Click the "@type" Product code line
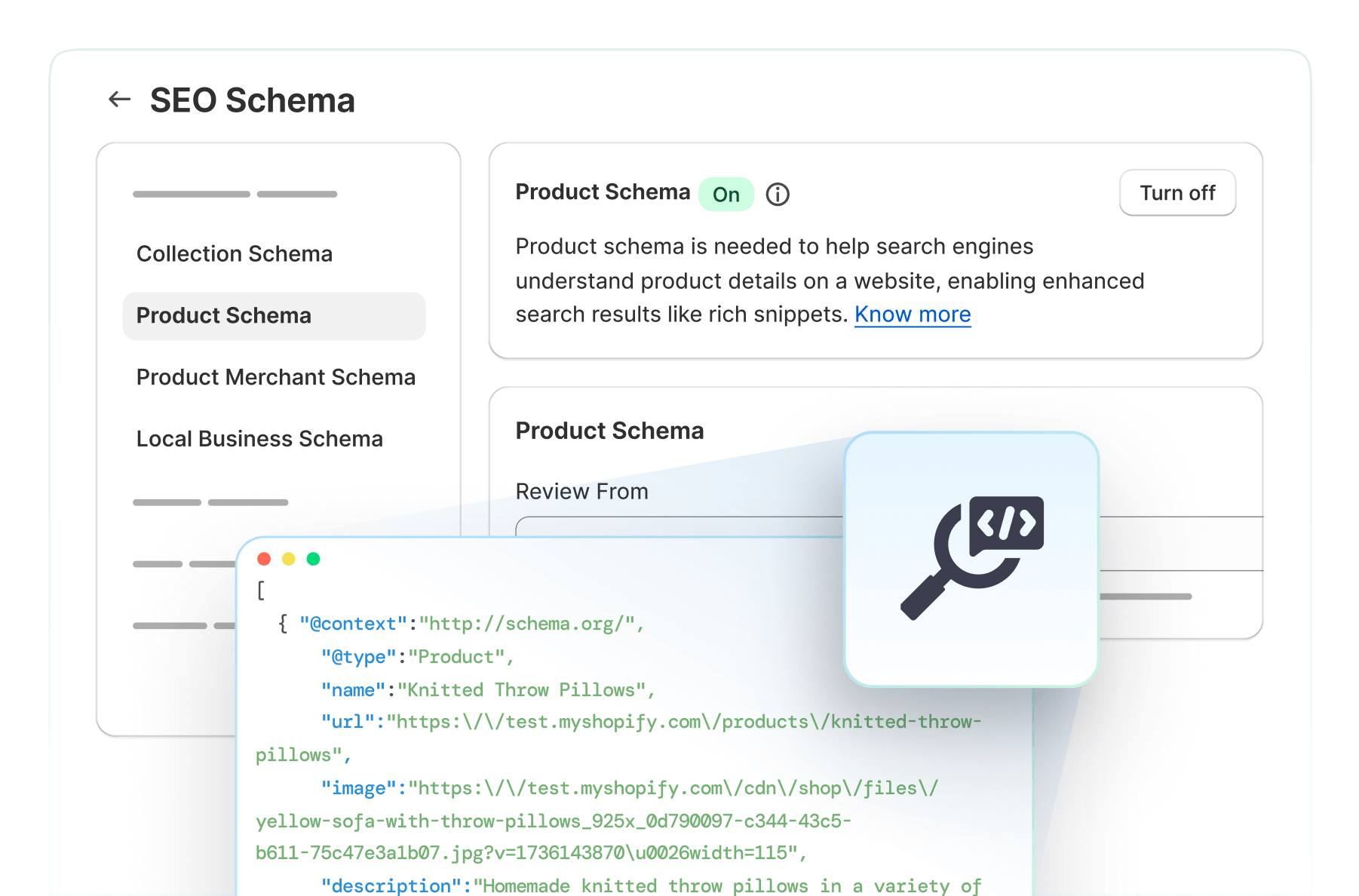The image size is (1359, 896). [417, 657]
